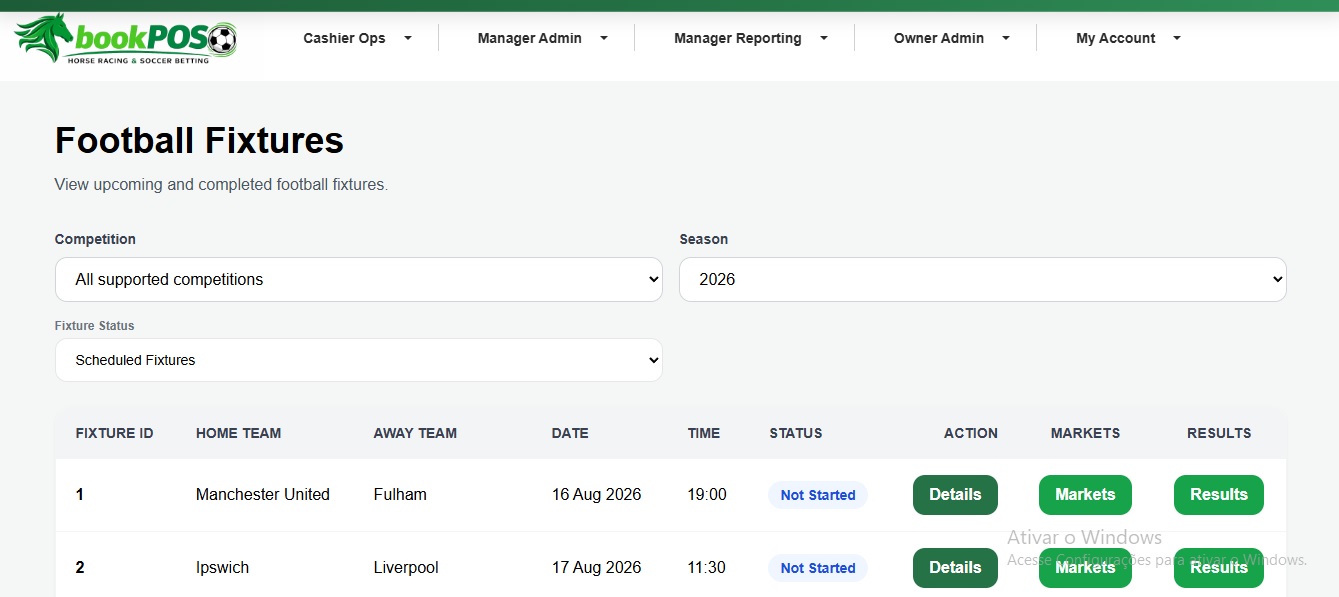Click the Liverpool away team cell
Viewport: 1339px width, 597px height.
[406, 567]
